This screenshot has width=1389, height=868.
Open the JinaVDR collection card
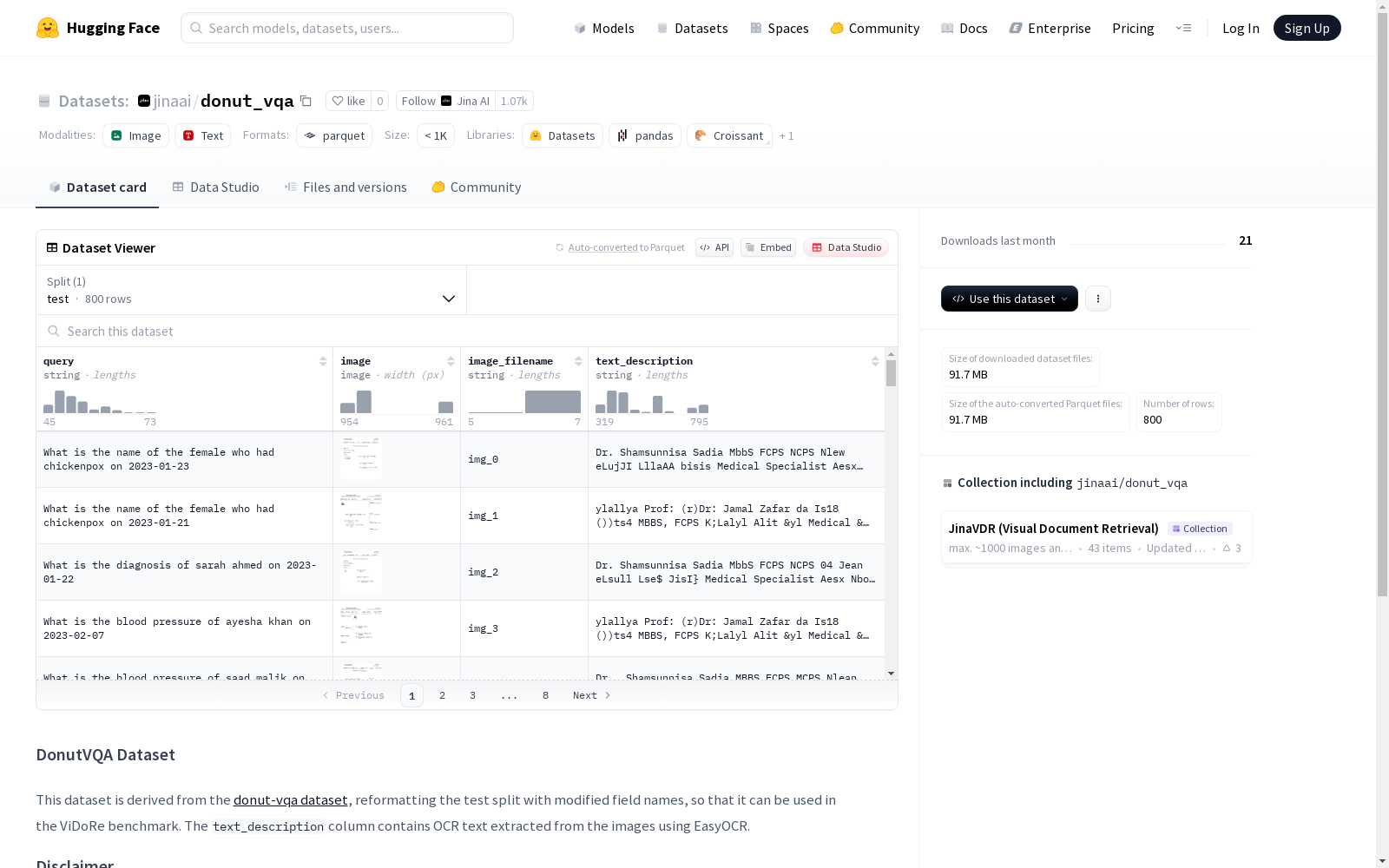click(1096, 537)
